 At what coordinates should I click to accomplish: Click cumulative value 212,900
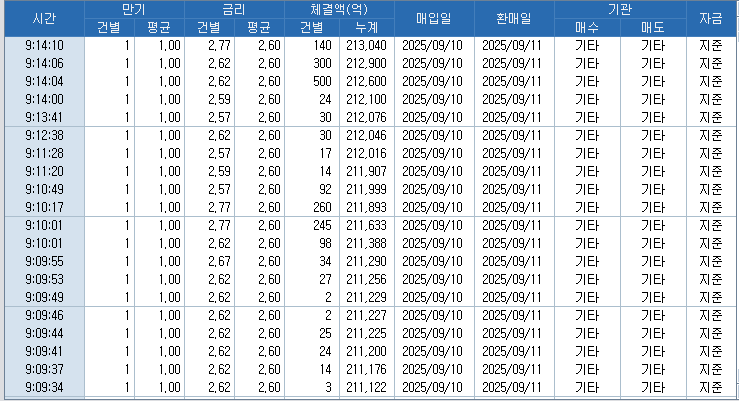point(367,64)
